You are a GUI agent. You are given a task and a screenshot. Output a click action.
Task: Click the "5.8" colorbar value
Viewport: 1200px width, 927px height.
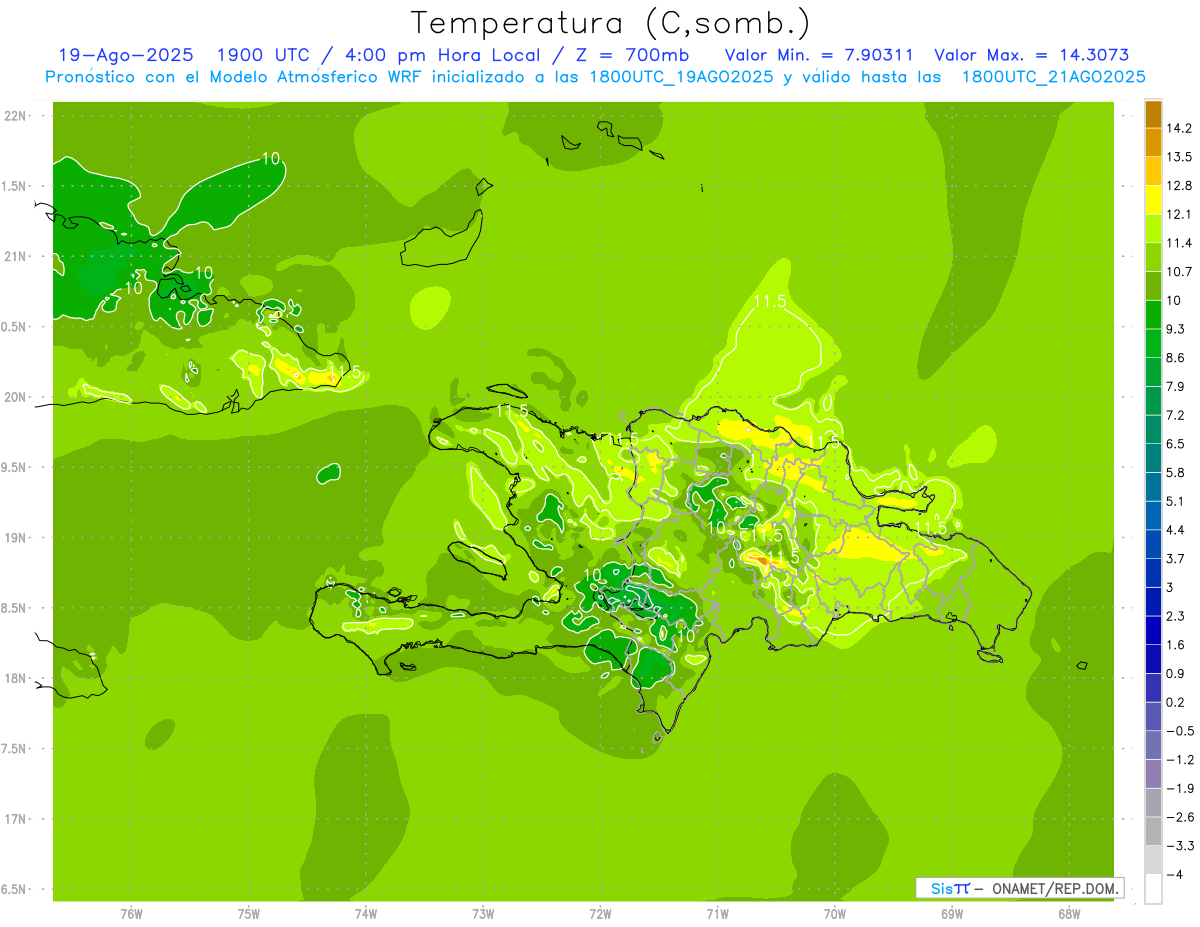(x=1175, y=472)
